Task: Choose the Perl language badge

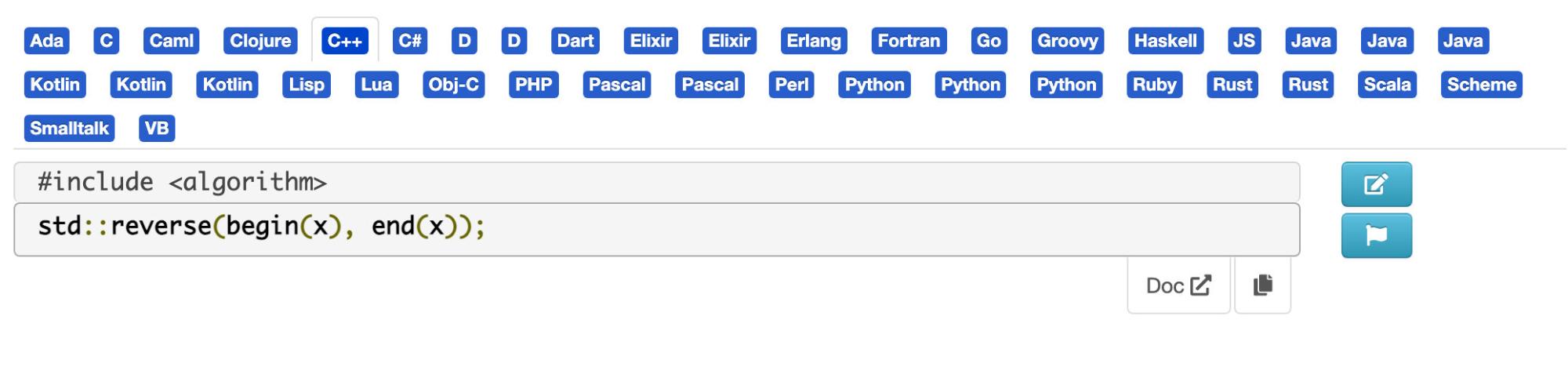Action: tap(792, 85)
